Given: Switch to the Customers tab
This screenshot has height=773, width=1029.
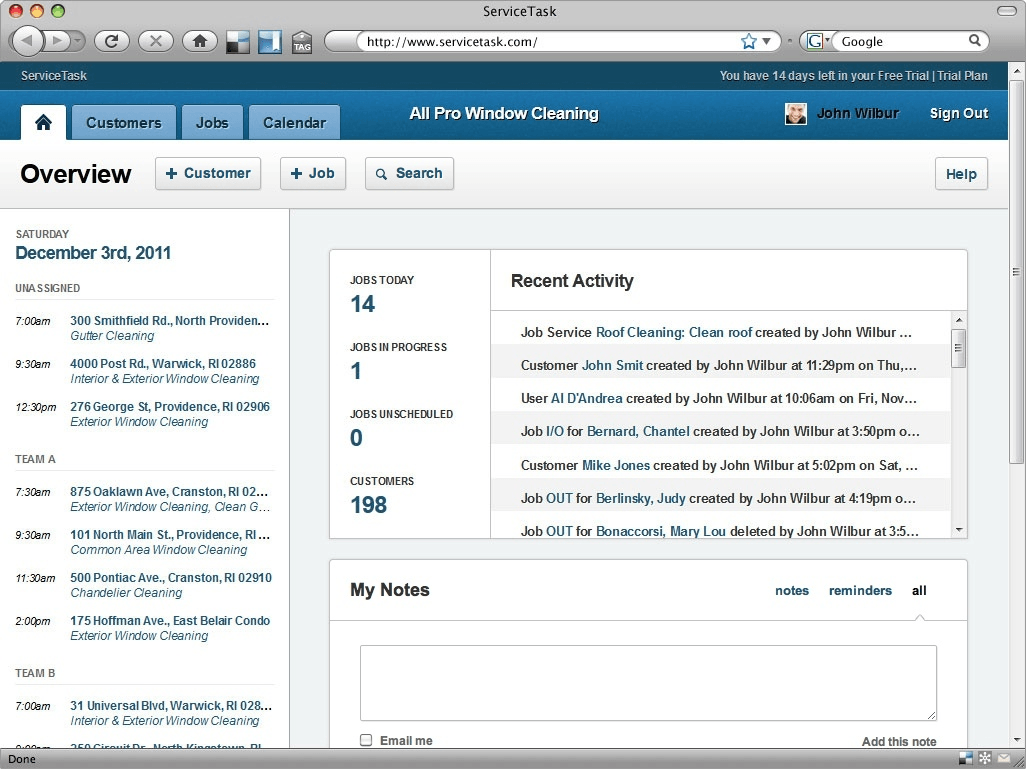Looking at the screenshot, I should (123, 122).
